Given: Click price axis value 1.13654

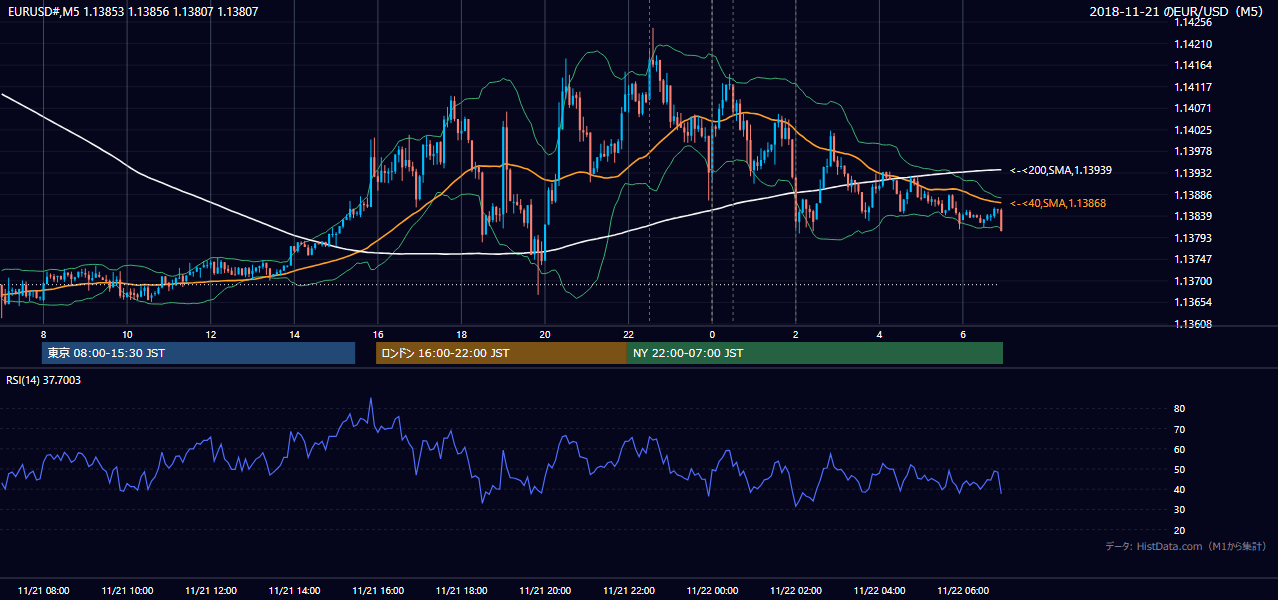Looking at the screenshot, I should pyautogui.click(x=1193, y=302).
